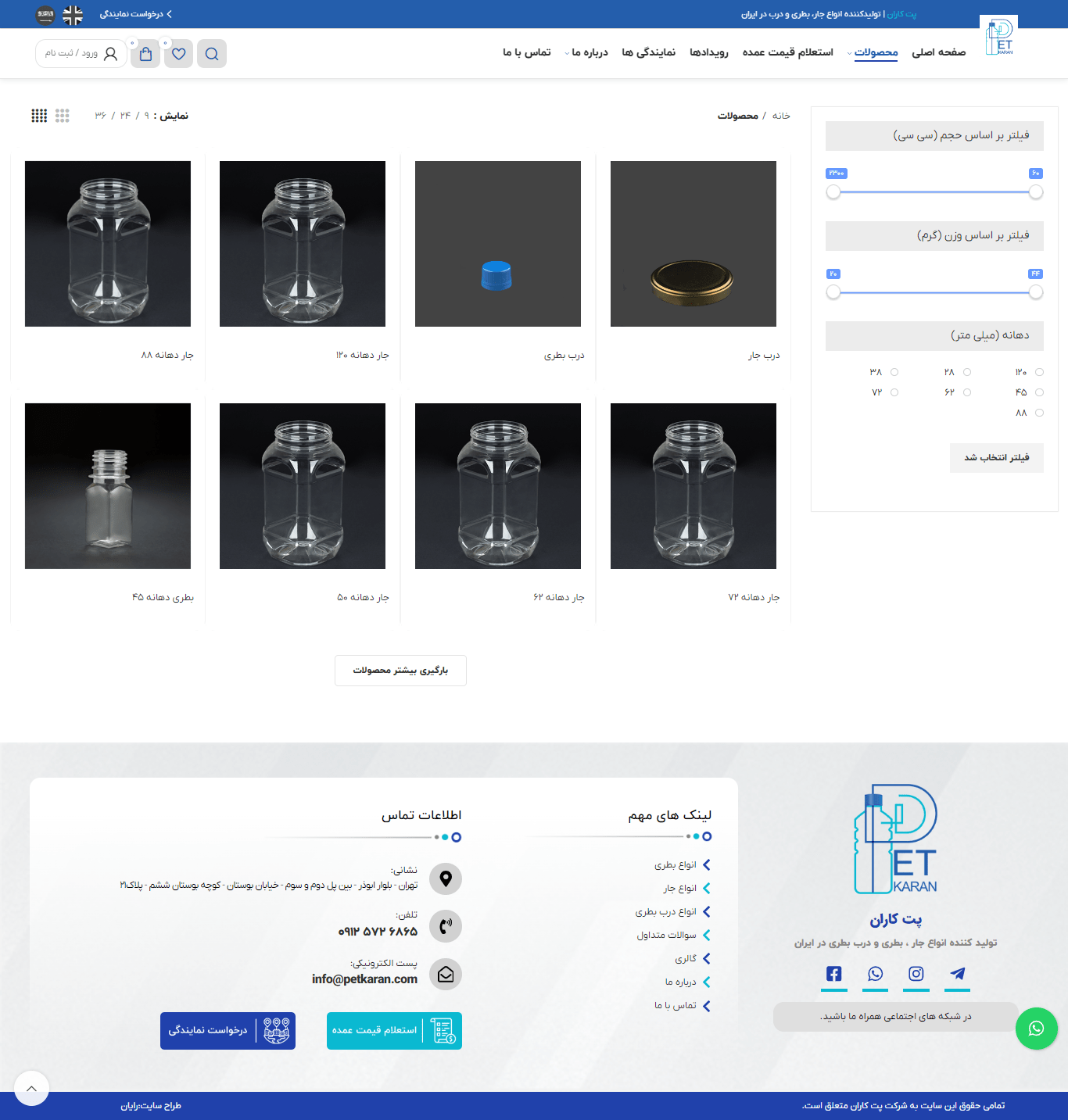
Task: Click the info@petkaran.com email address
Action: (364, 979)
